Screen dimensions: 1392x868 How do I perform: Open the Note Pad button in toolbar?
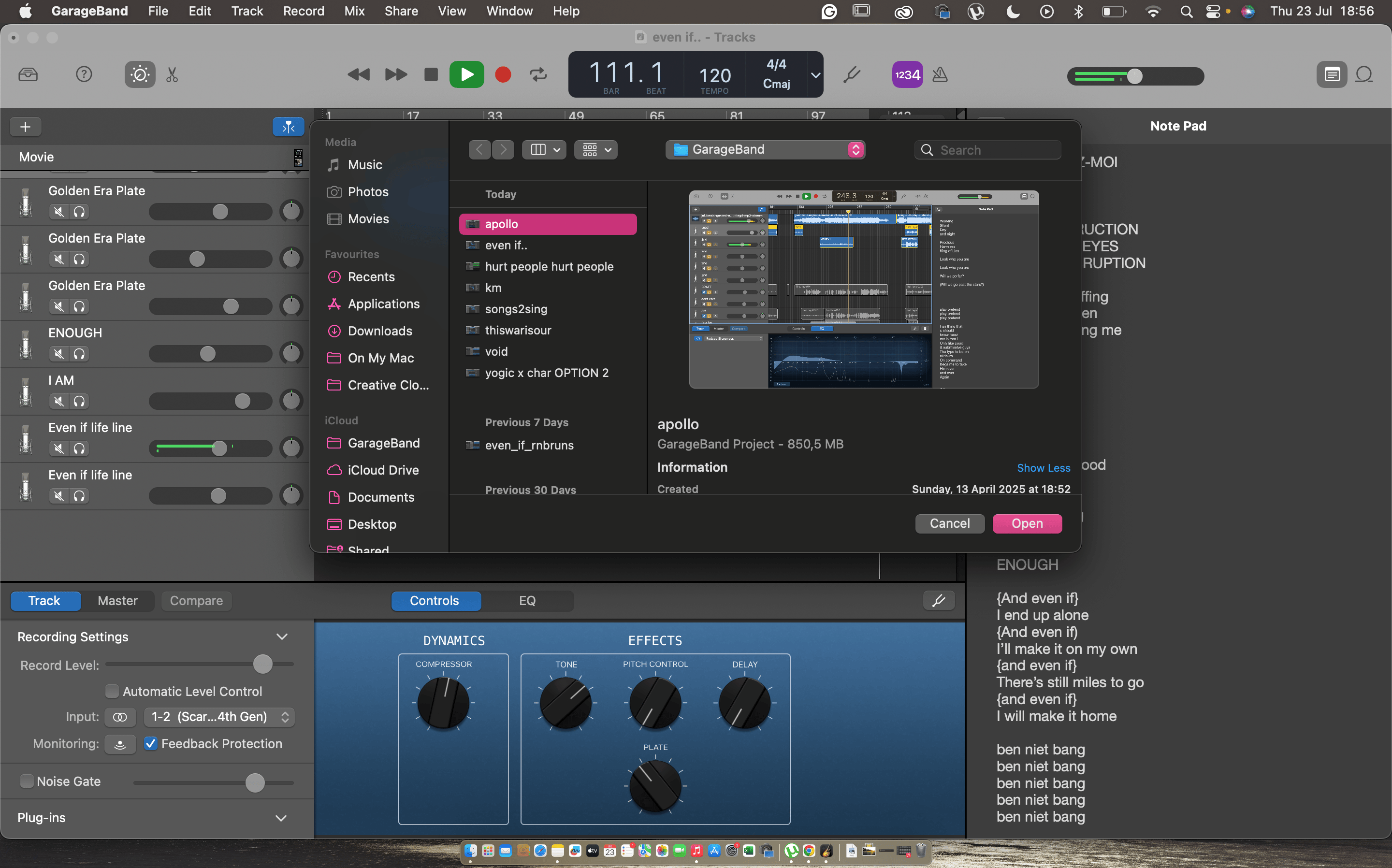[x=1332, y=74]
